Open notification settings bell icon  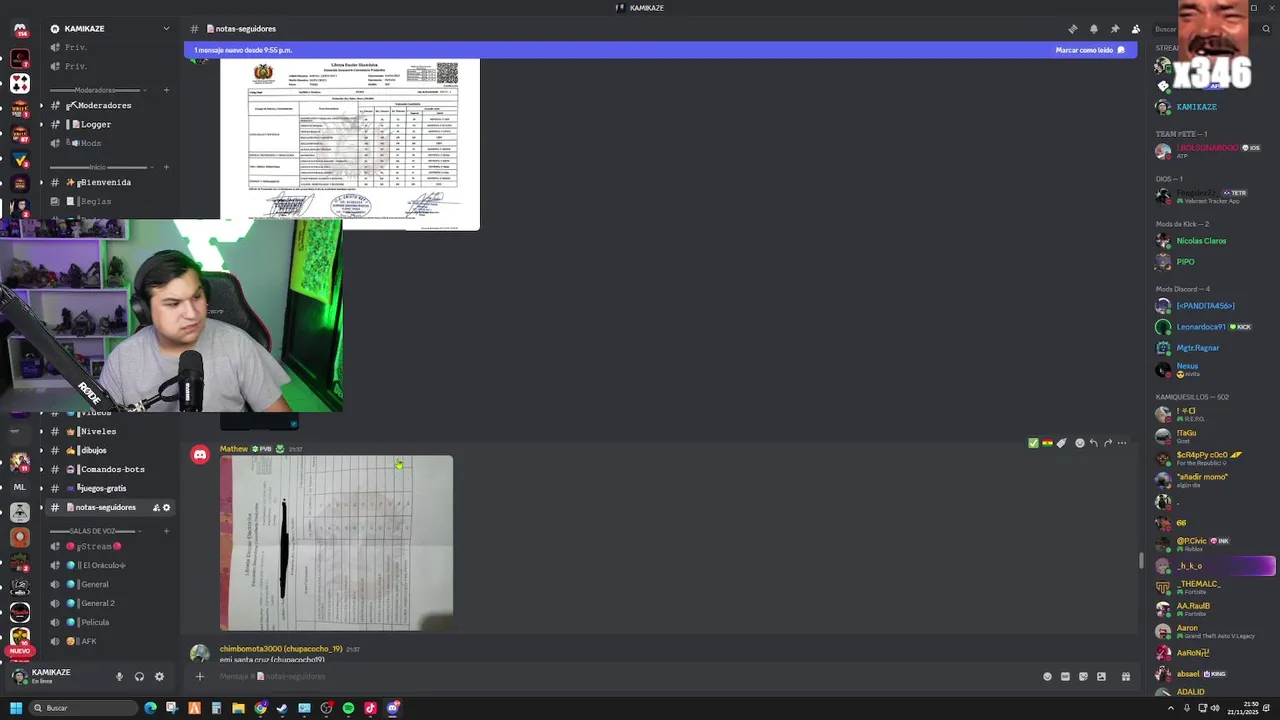point(1094,29)
